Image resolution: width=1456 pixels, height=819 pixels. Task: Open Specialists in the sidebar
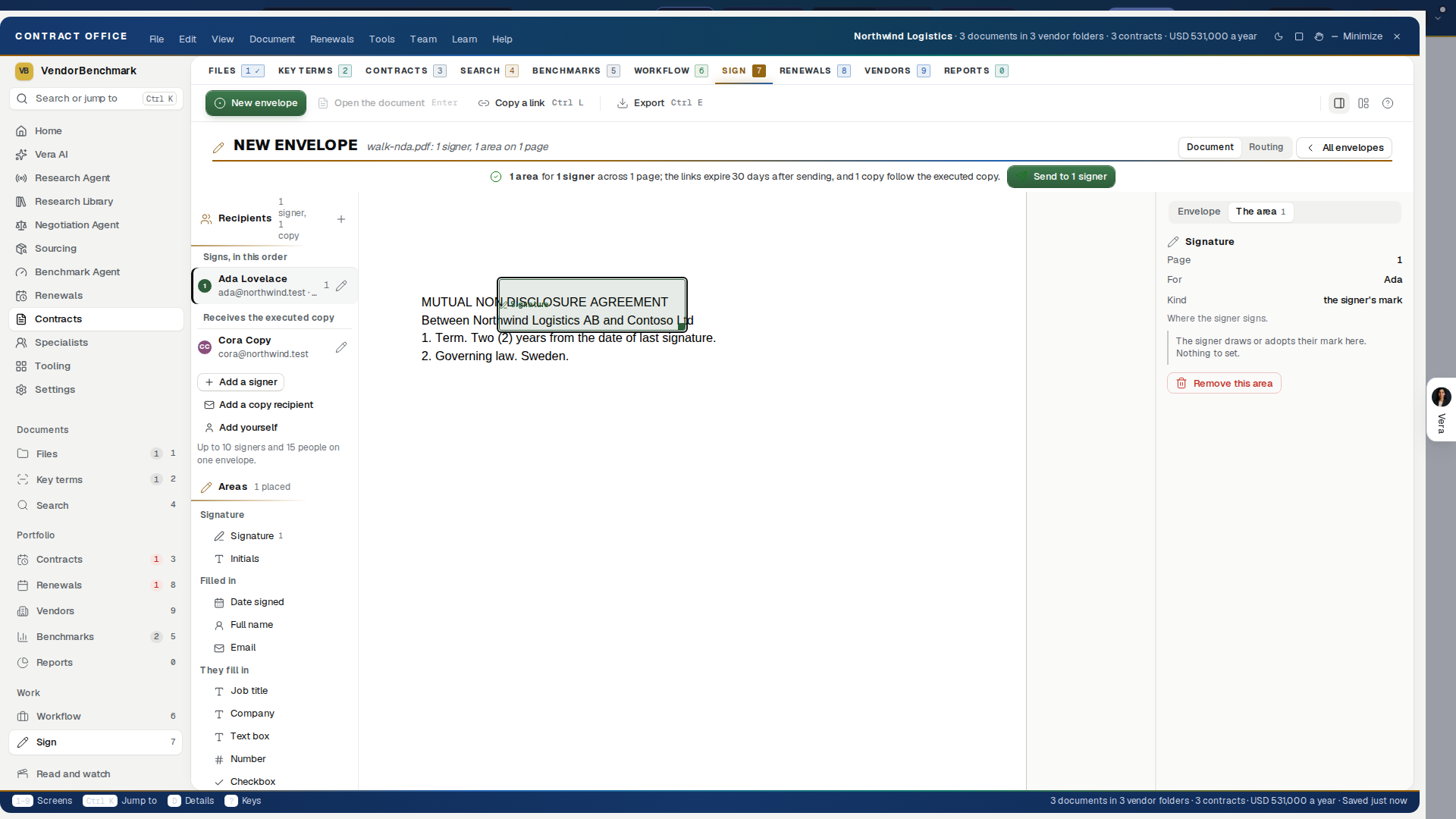(96, 343)
